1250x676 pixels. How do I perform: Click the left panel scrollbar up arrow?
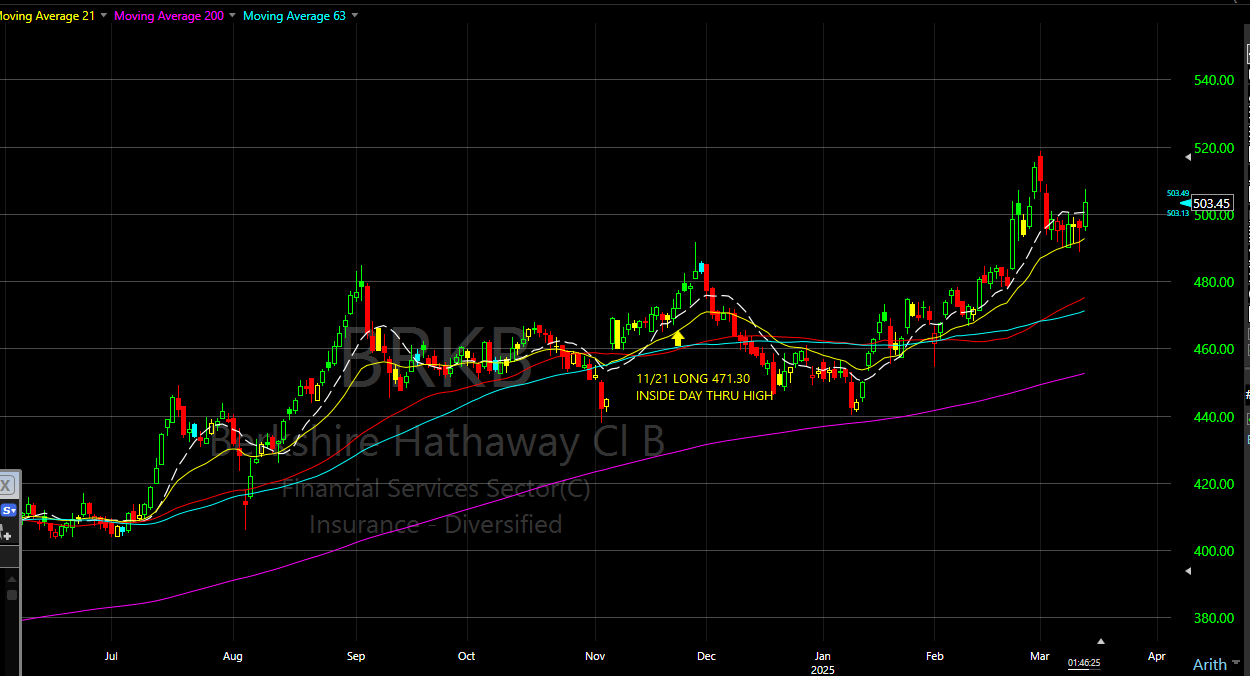[11, 577]
